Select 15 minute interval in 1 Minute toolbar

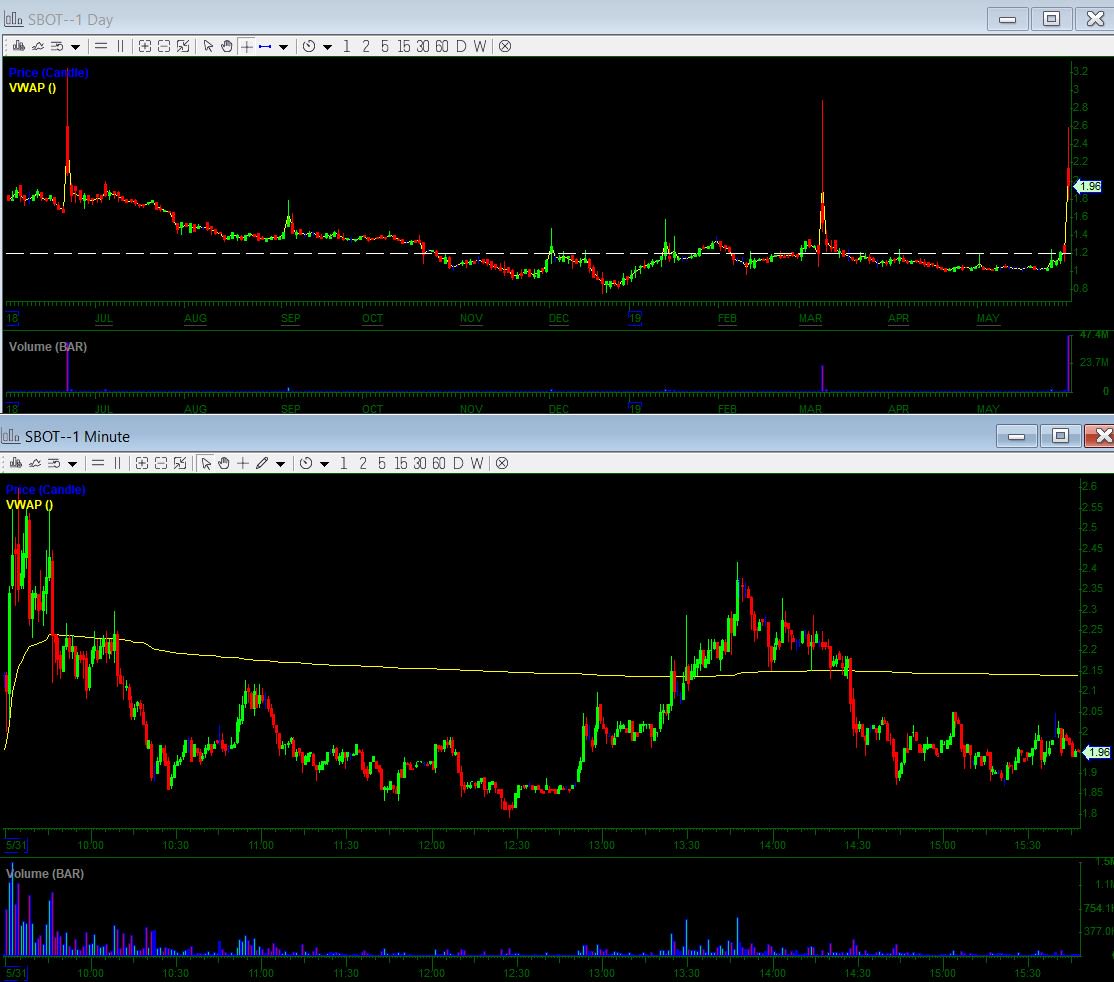(x=401, y=463)
